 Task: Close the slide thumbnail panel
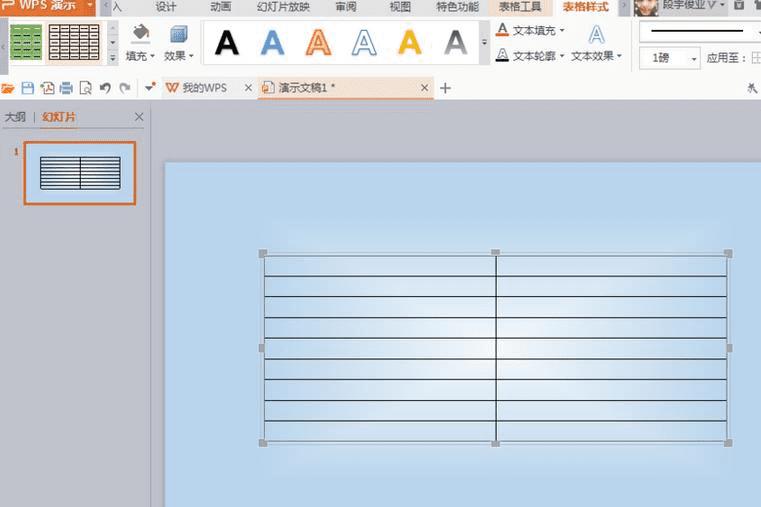pyautogui.click(x=139, y=117)
